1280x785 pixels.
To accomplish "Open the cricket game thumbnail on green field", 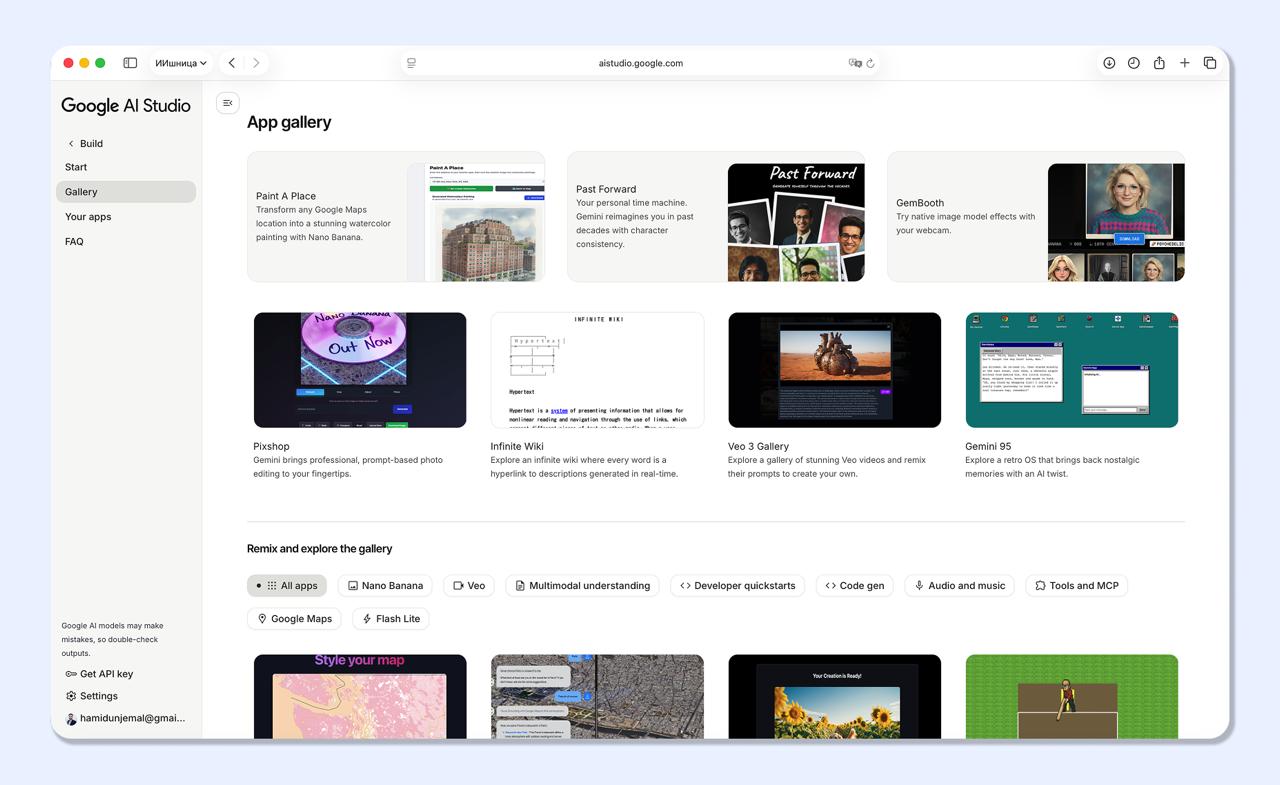I will pyautogui.click(x=1072, y=697).
